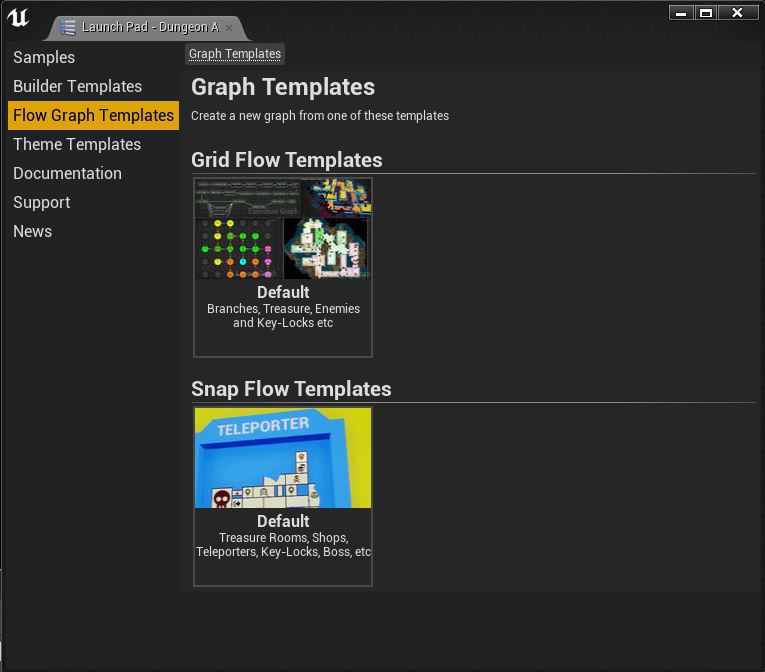The width and height of the screenshot is (765, 672).
Task: Open the Samples section
Action: pyautogui.click(x=44, y=57)
